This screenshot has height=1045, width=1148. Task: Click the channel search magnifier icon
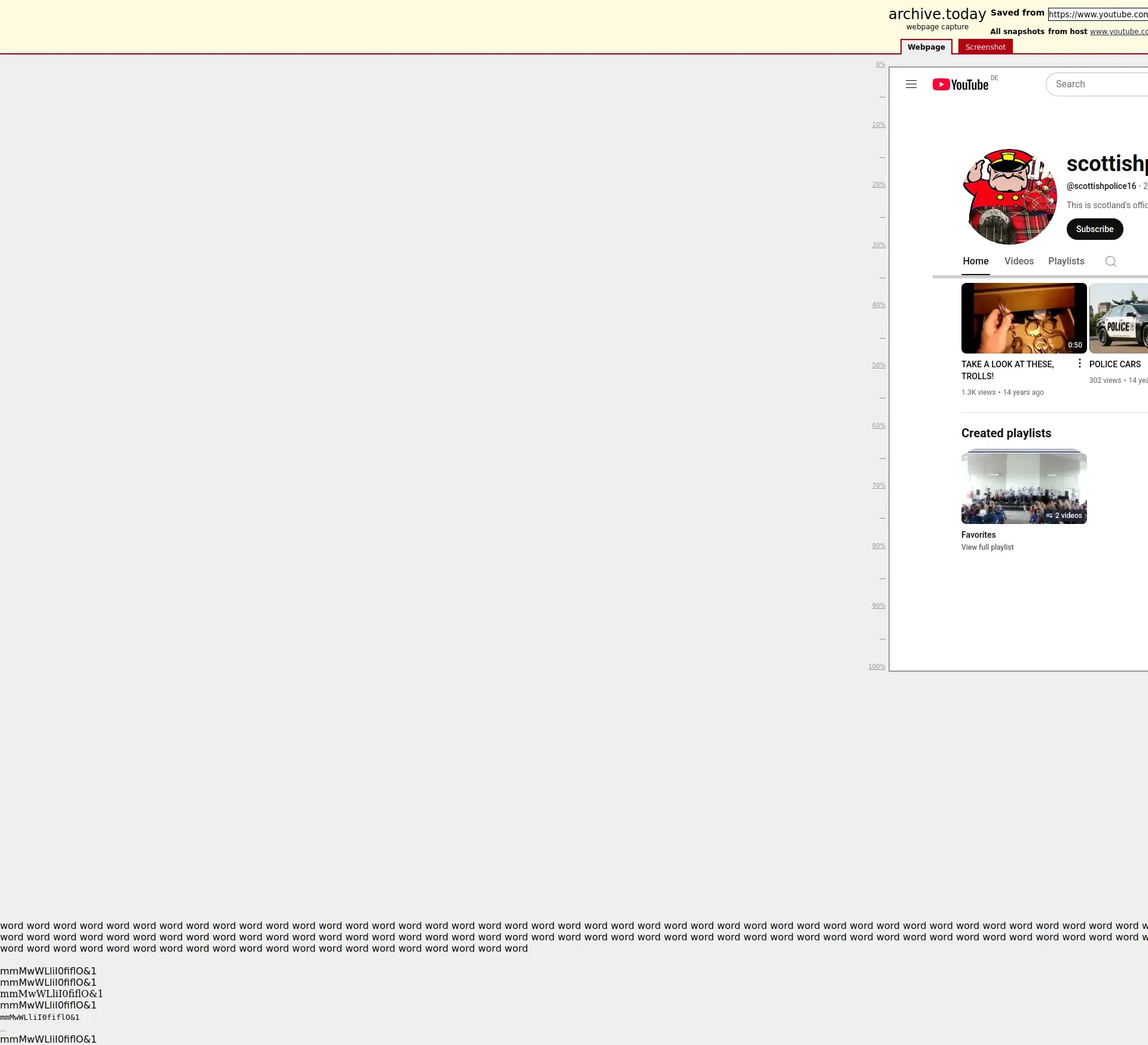1110,261
